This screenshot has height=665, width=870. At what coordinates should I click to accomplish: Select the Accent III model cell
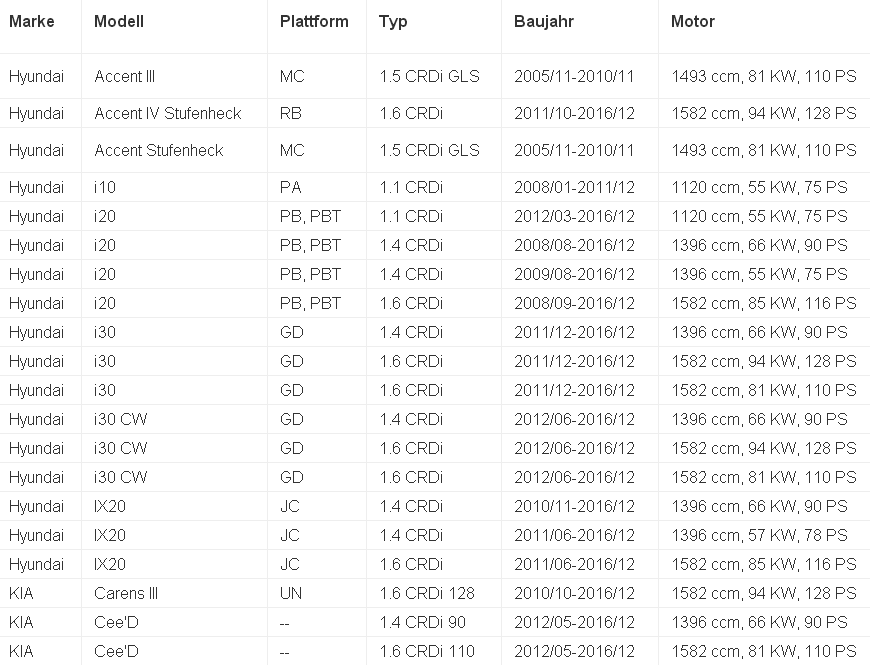(125, 76)
